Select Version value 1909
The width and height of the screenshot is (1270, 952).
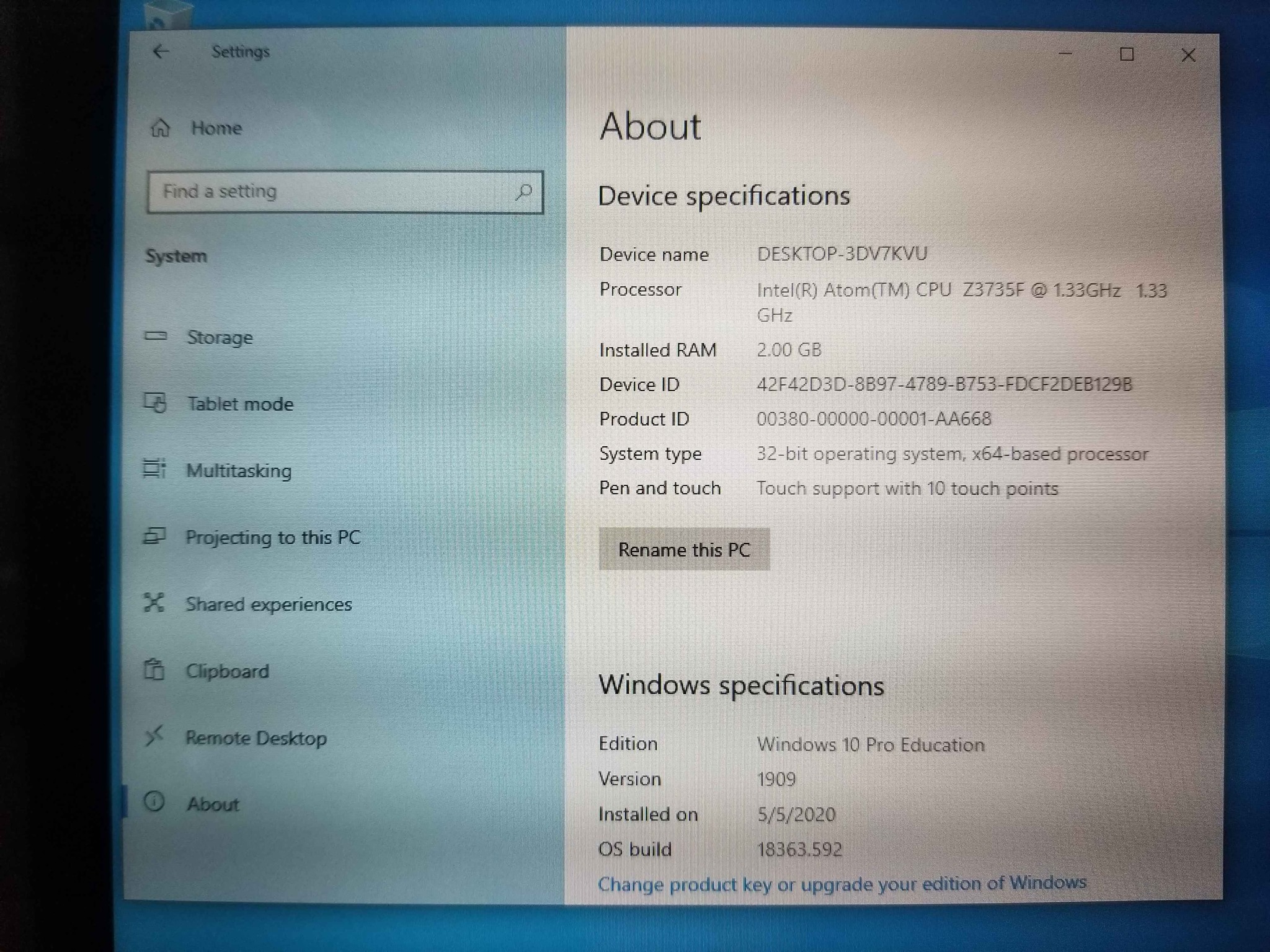[x=776, y=779]
